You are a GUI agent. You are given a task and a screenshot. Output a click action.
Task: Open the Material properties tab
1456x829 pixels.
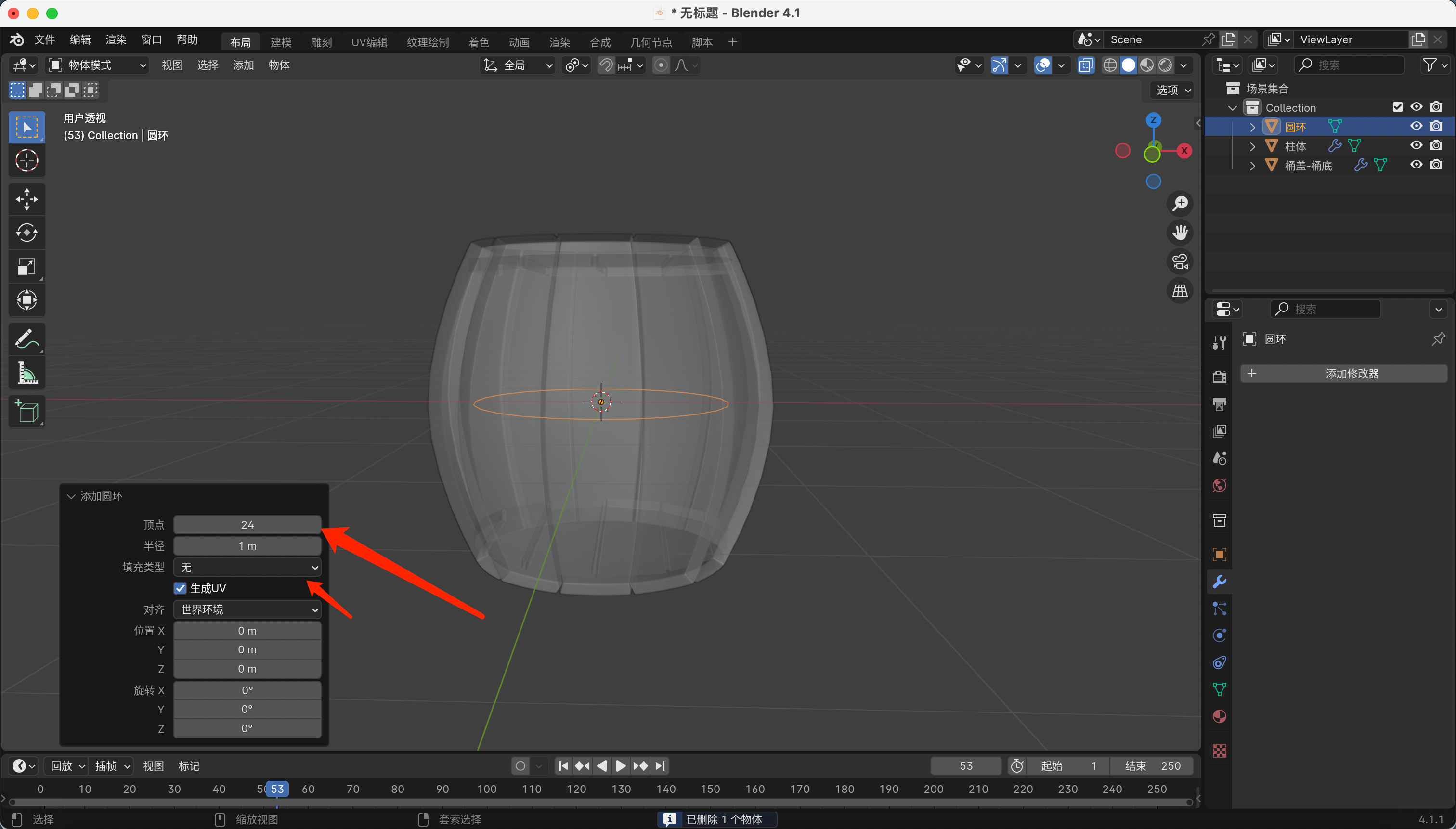click(1219, 716)
